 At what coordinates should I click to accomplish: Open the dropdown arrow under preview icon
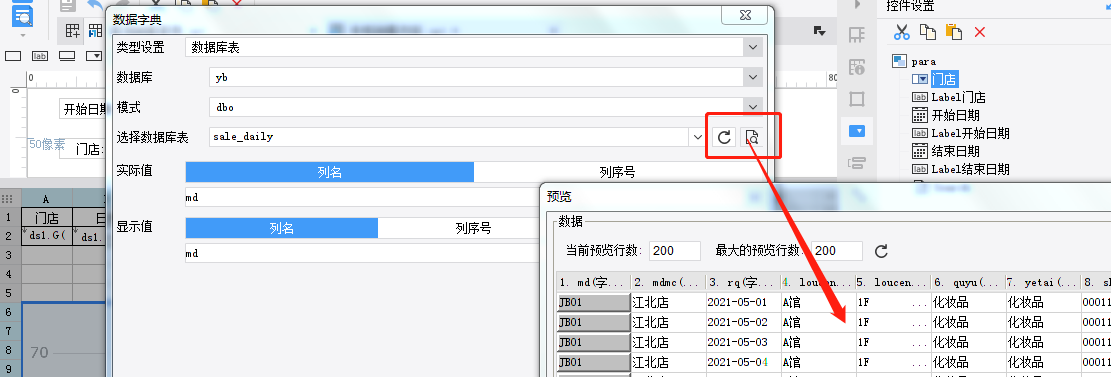click(23, 34)
